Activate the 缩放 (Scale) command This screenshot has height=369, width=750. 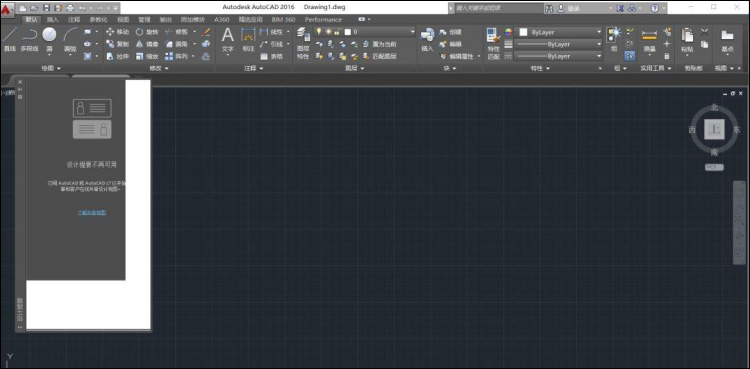pyautogui.click(x=147, y=56)
